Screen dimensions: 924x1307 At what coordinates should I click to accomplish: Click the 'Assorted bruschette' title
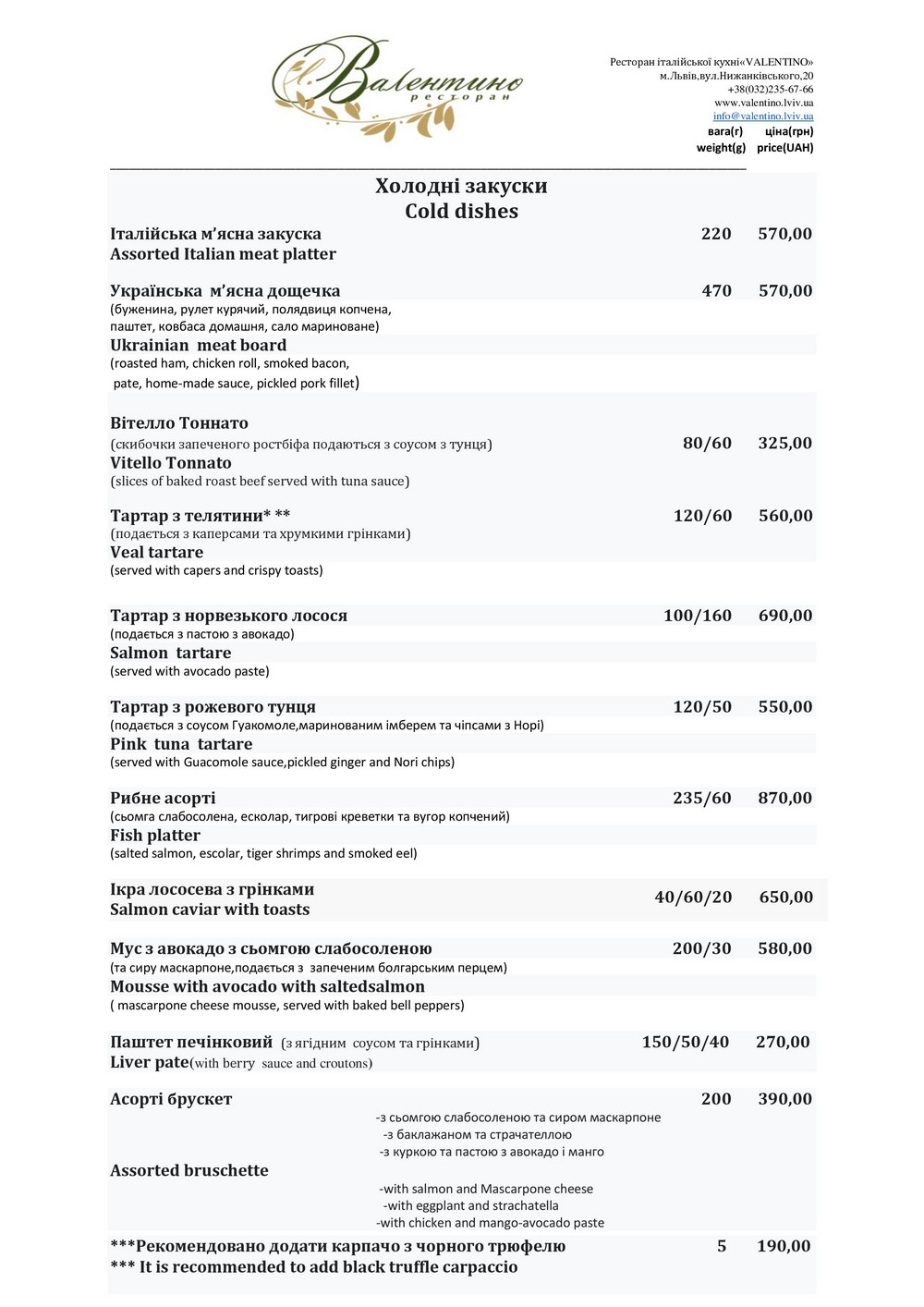(x=189, y=1170)
